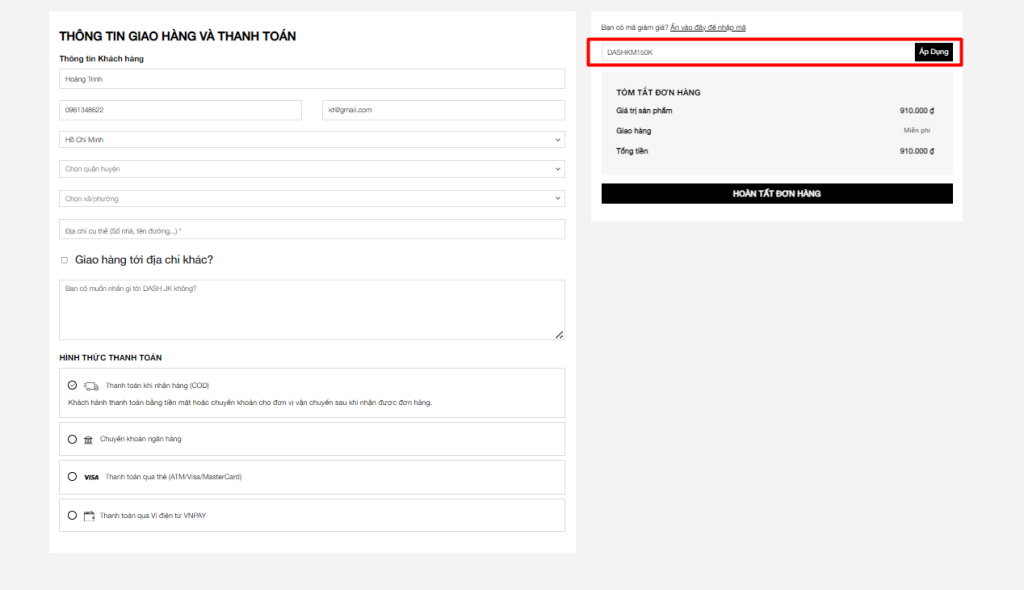Tick 'Giao hàng tới địa chỉ khác?' checkbox

(64, 260)
